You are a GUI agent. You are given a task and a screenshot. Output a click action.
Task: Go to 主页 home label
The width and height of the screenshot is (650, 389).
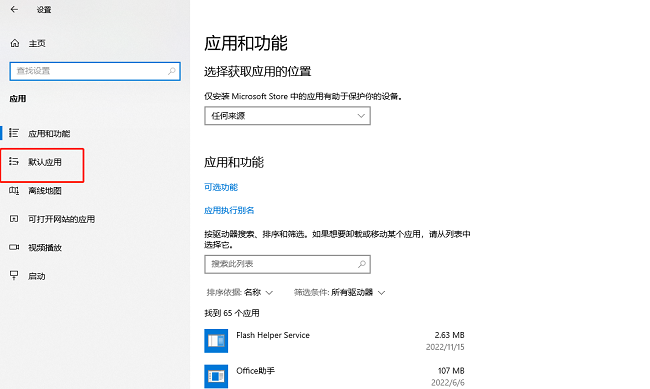click(x=37, y=43)
